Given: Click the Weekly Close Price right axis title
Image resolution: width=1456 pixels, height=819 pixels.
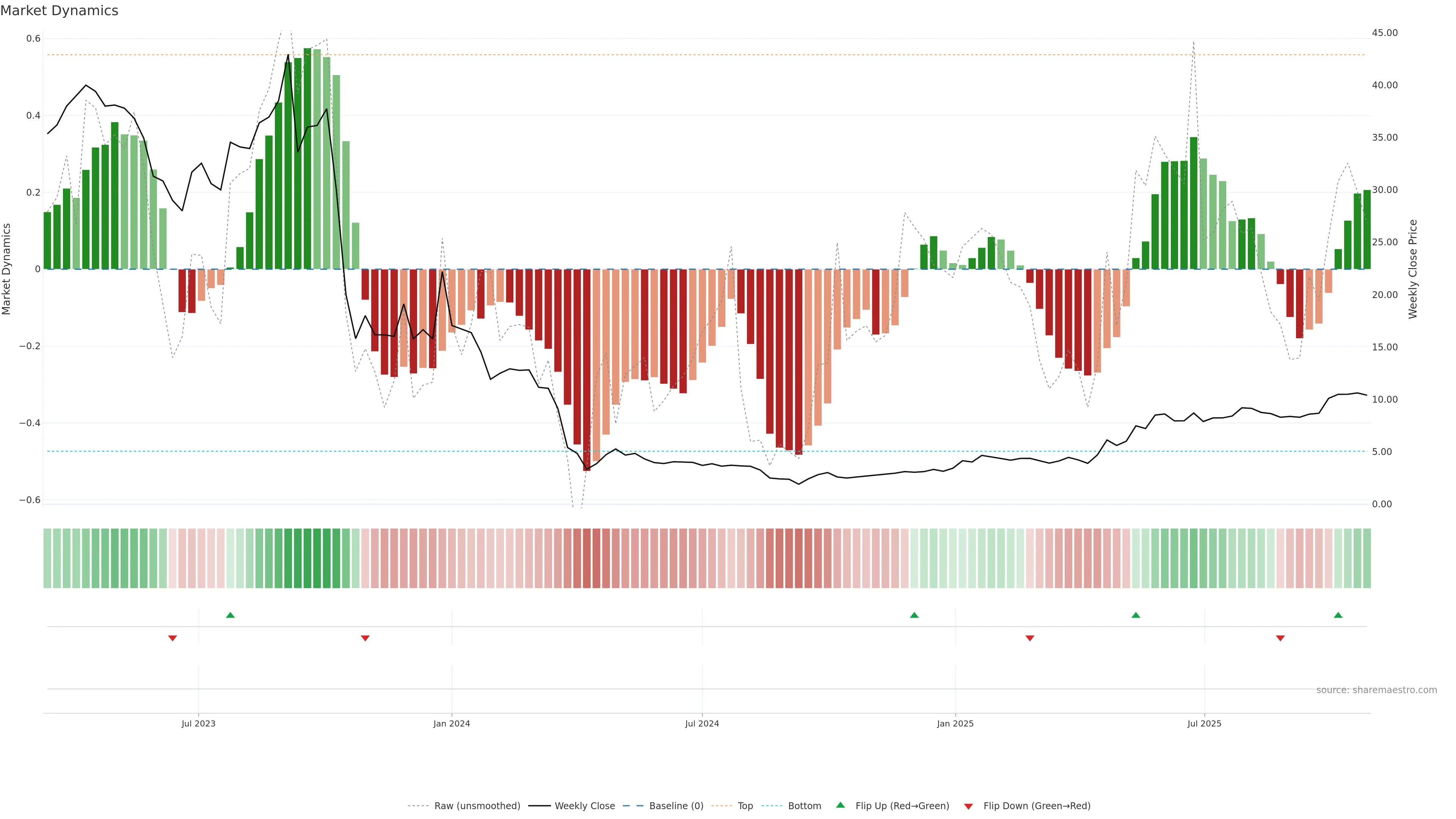Looking at the screenshot, I should coord(1412,269).
